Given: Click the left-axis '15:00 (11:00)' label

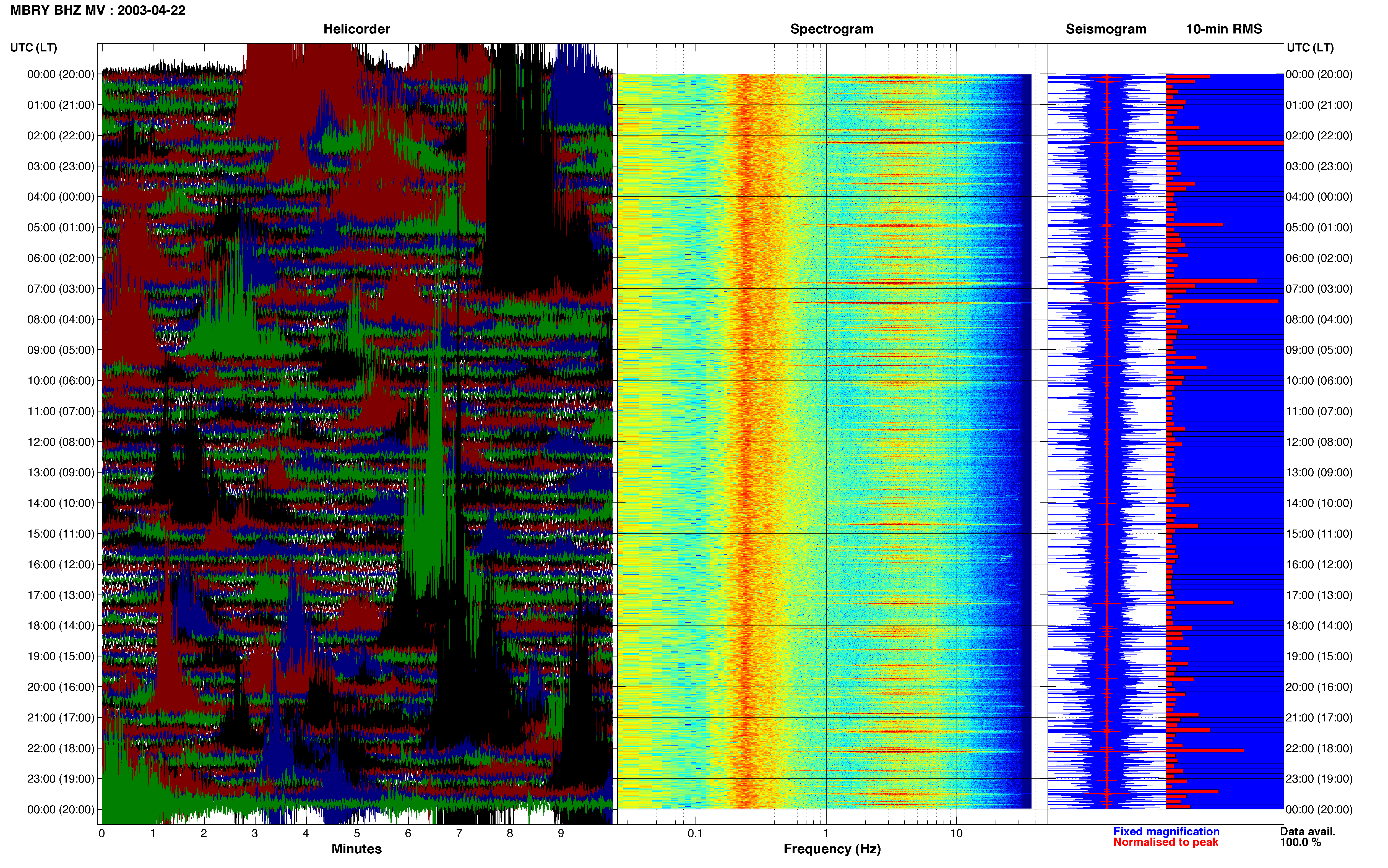Looking at the screenshot, I should tap(61, 534).
